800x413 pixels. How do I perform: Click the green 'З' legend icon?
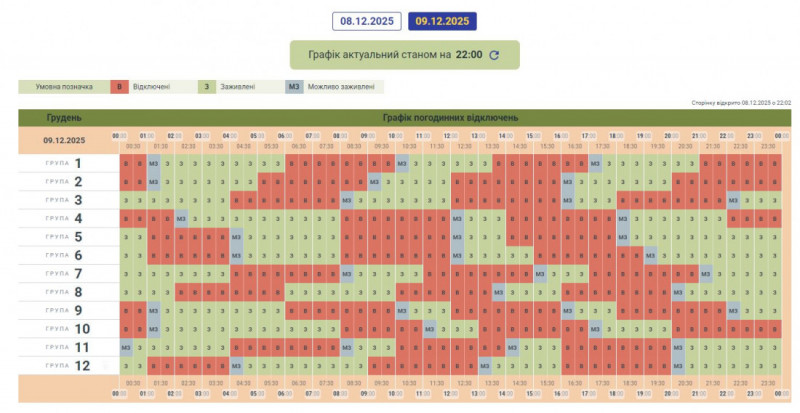click(208, 87)
